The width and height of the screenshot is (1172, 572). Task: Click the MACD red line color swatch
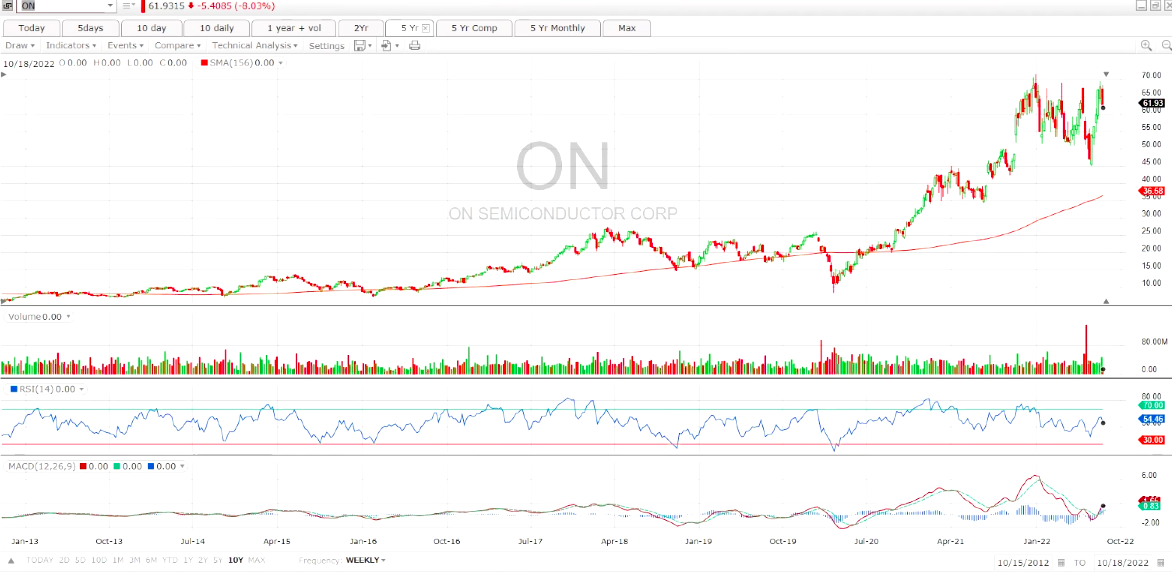tap(82, 466)
